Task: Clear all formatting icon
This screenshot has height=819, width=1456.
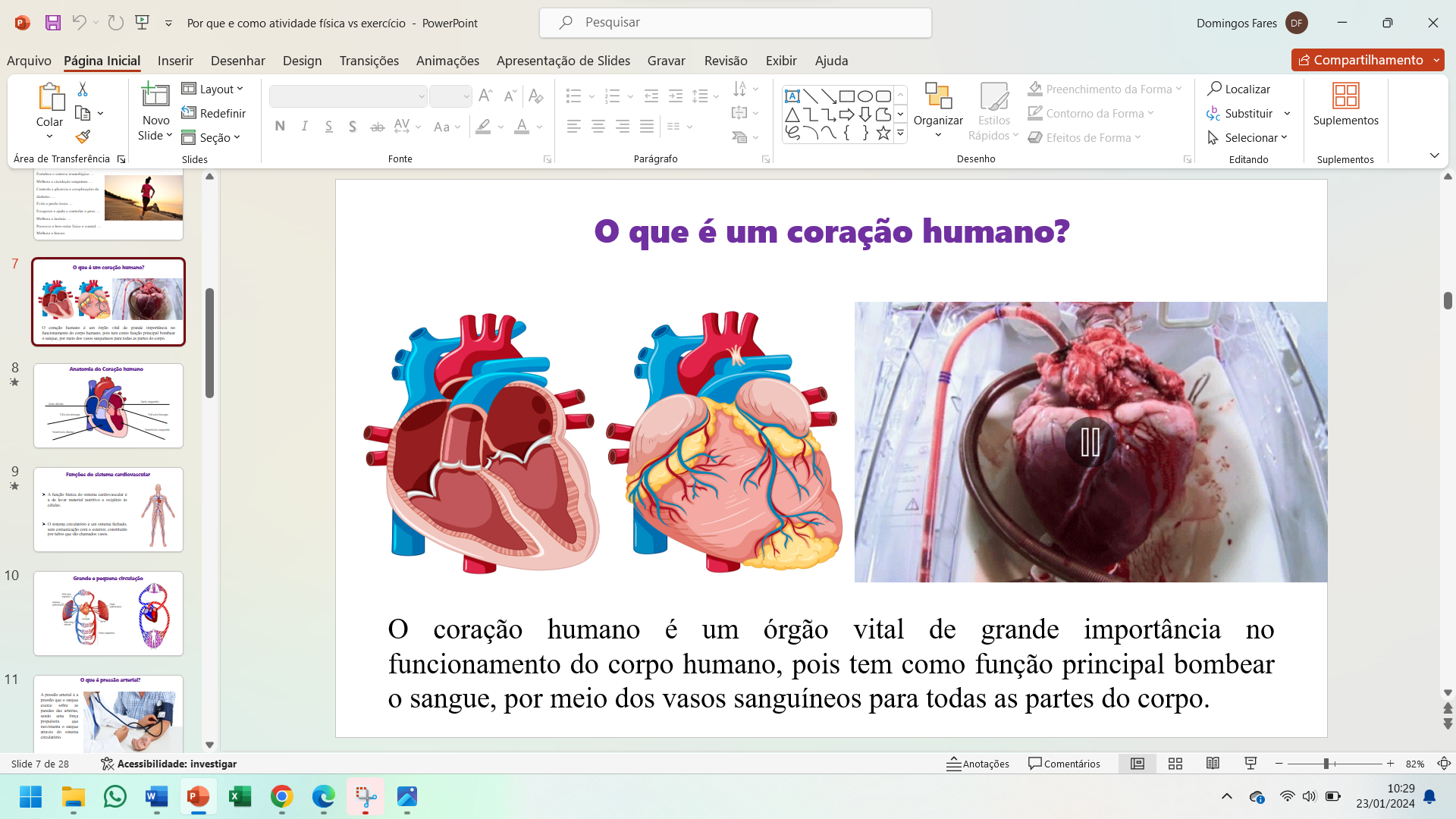Action: [535, 96]
